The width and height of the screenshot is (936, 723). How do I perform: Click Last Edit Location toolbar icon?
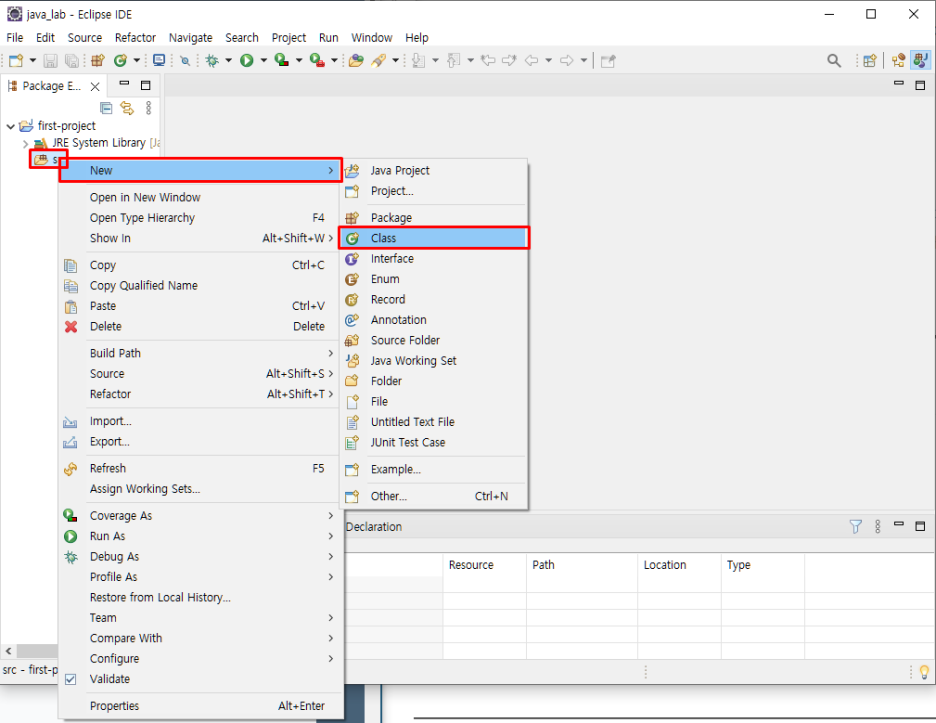pos(488,60)
